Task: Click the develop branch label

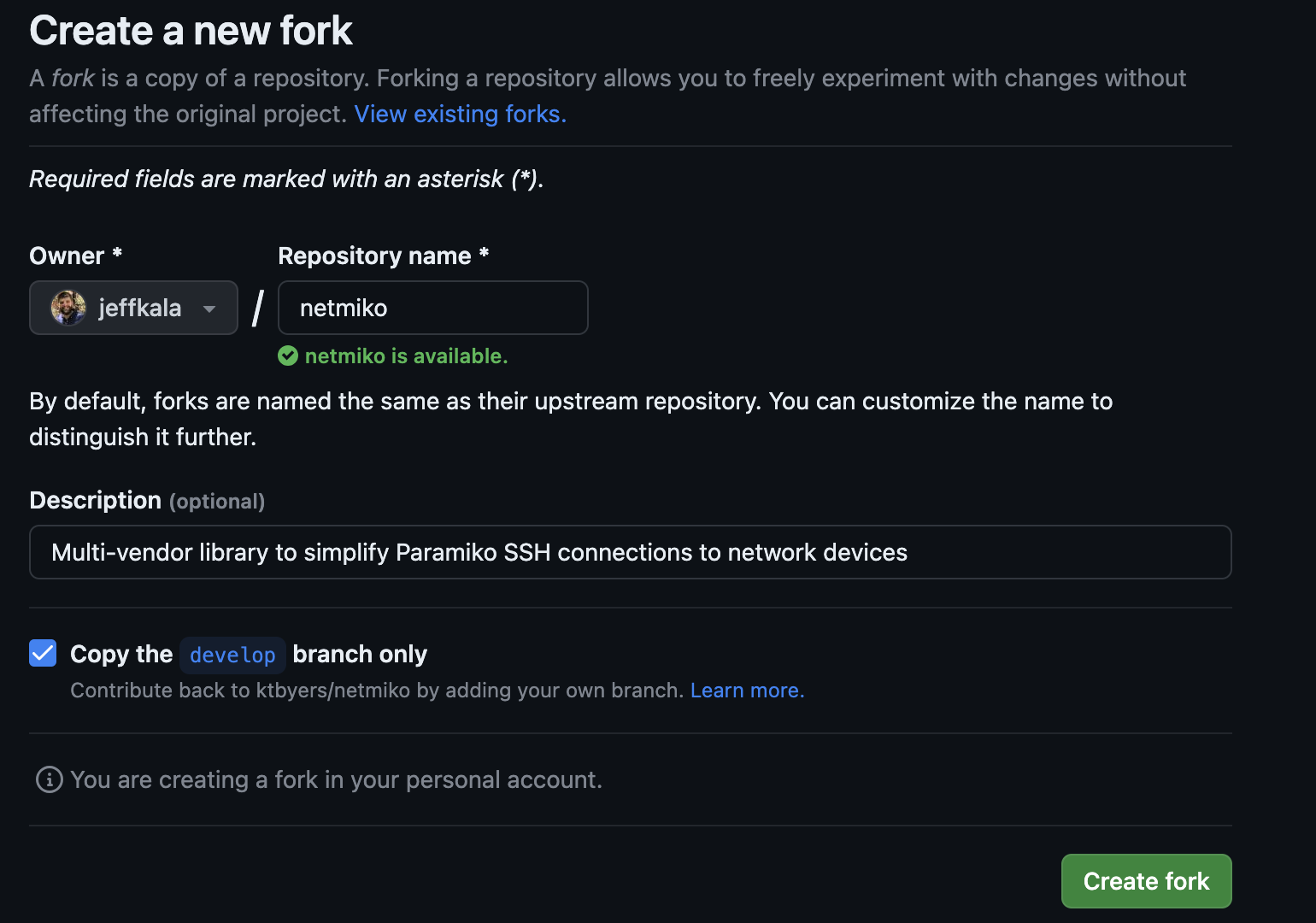Action: [232, 655]
